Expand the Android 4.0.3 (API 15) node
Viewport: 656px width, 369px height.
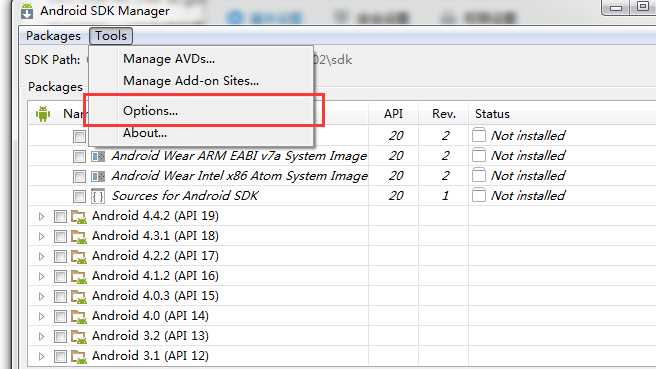coord(41,297)
